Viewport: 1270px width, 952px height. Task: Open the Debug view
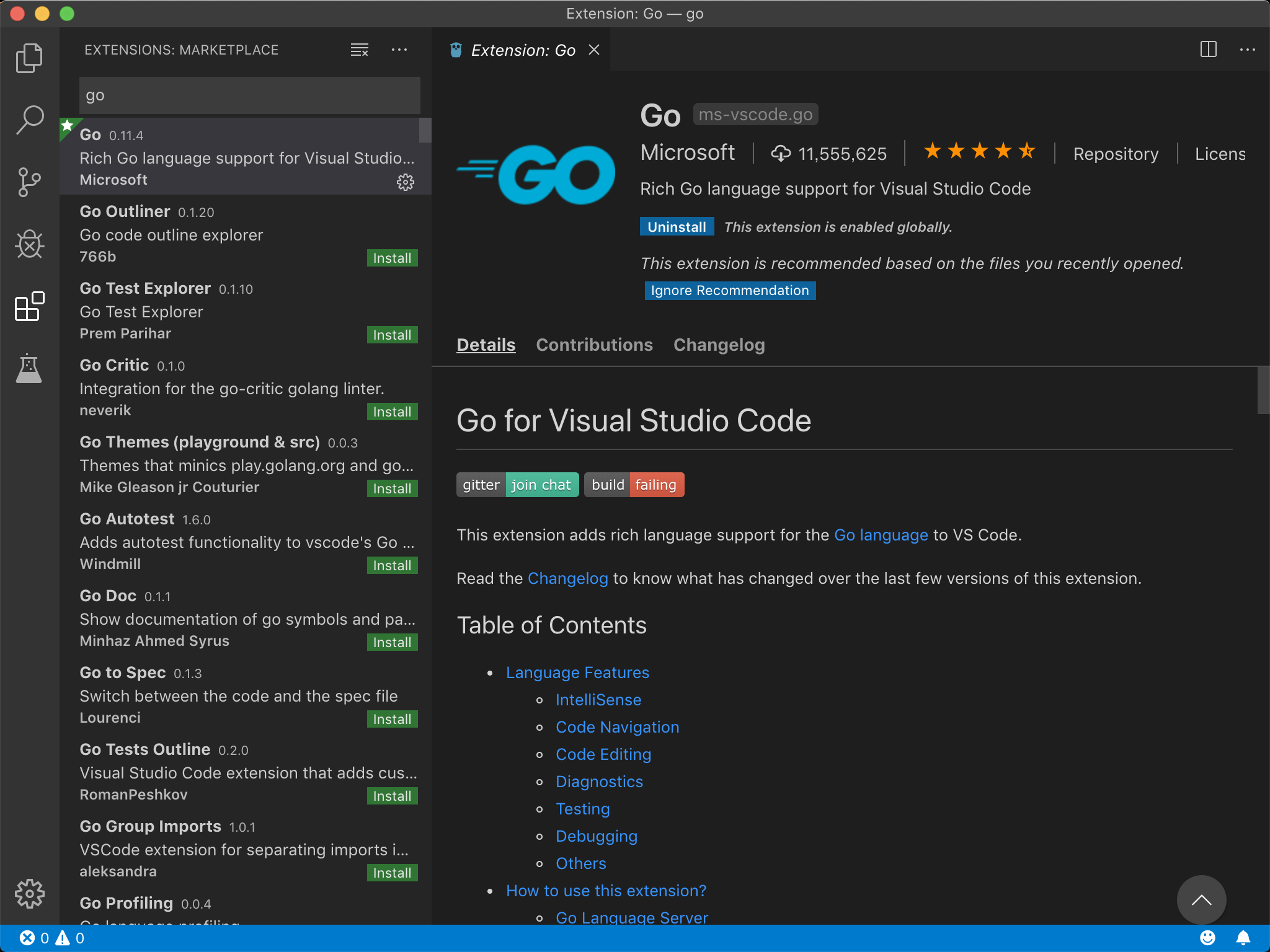[29, 244]
